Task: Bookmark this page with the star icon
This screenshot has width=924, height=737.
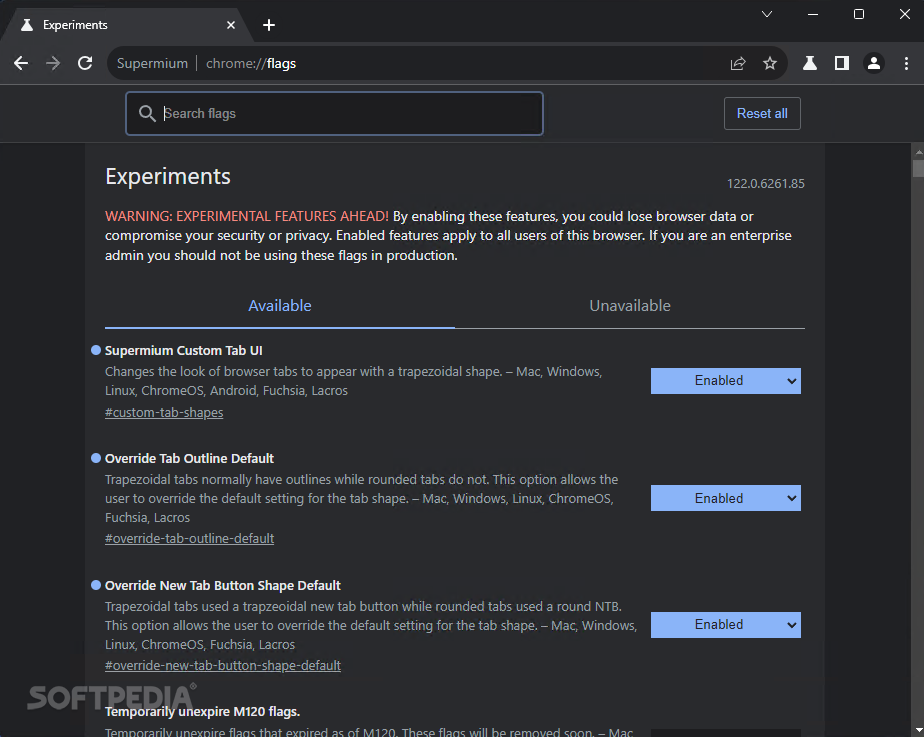Action: 770,63
